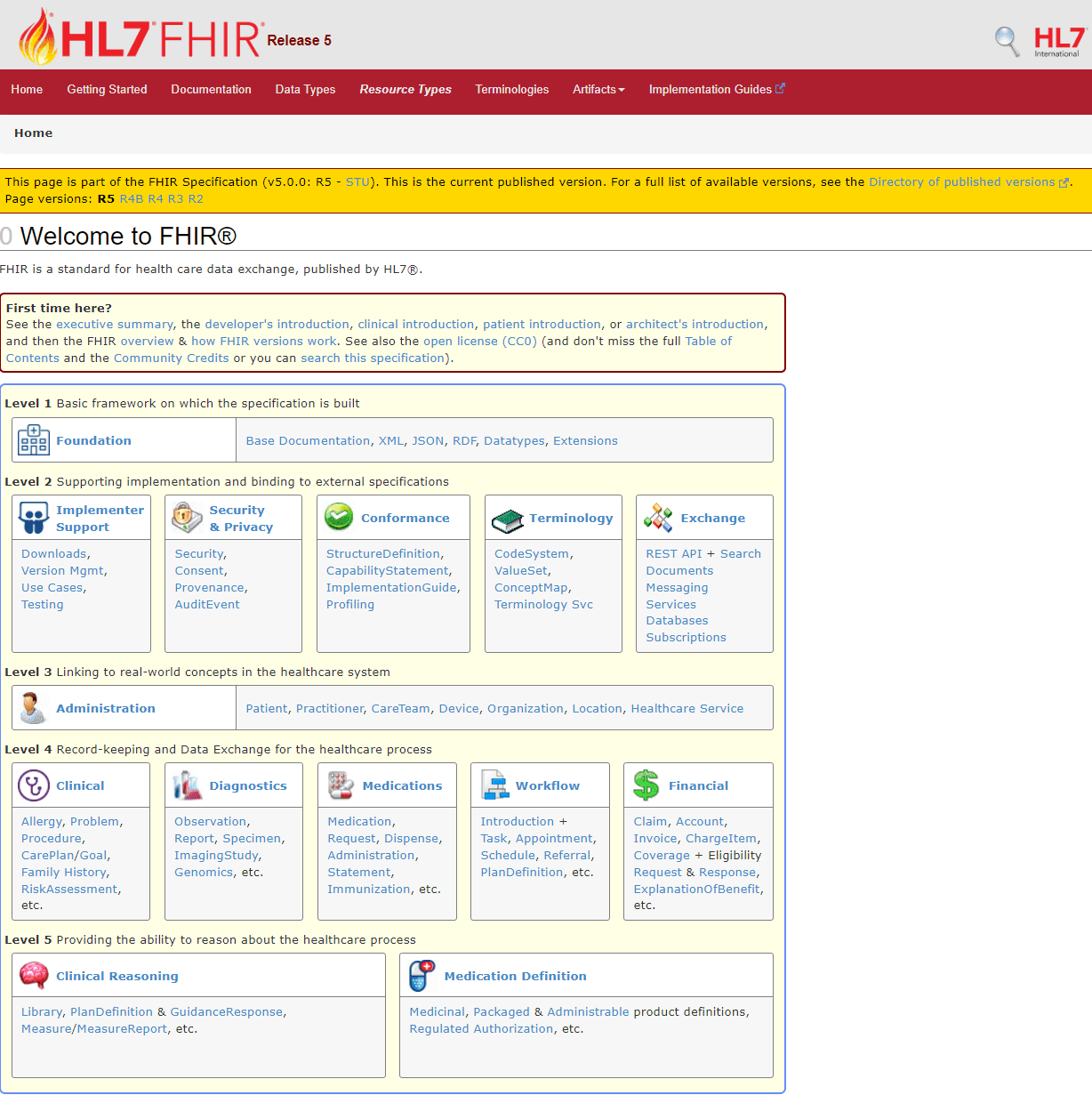Open the Clinical stethoscope icon
Viewport: 1092px width, 1095px height.
pyautogui.click(x=34, y=785)
